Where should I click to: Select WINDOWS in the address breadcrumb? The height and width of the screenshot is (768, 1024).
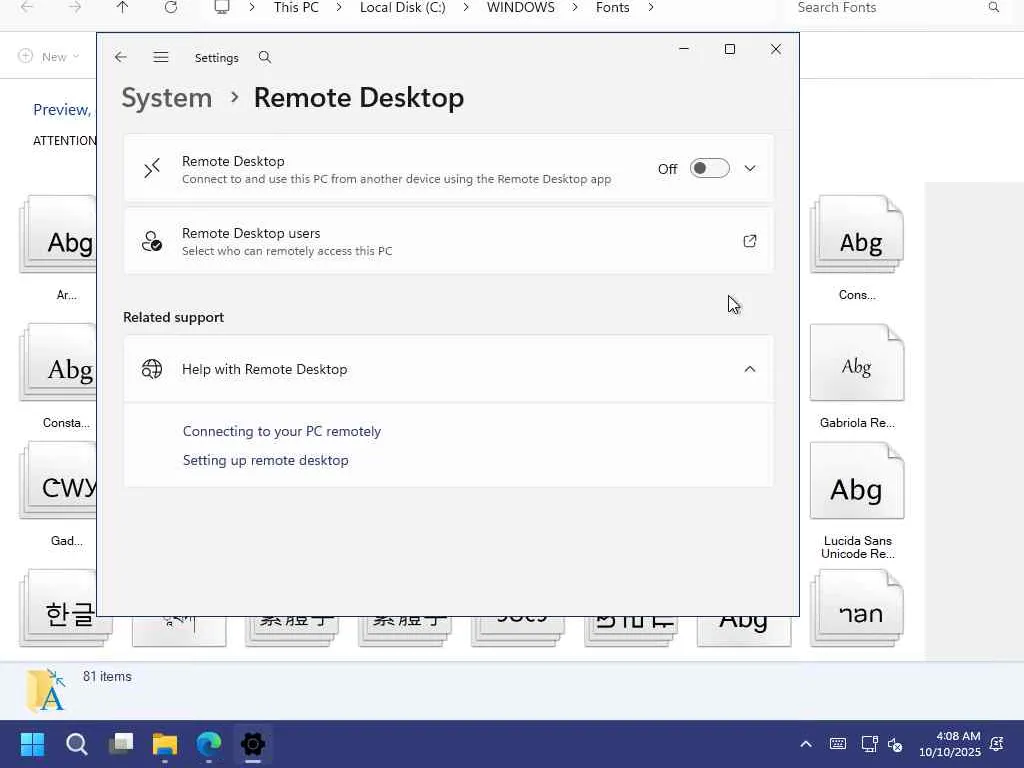click(x=520, y=7)
